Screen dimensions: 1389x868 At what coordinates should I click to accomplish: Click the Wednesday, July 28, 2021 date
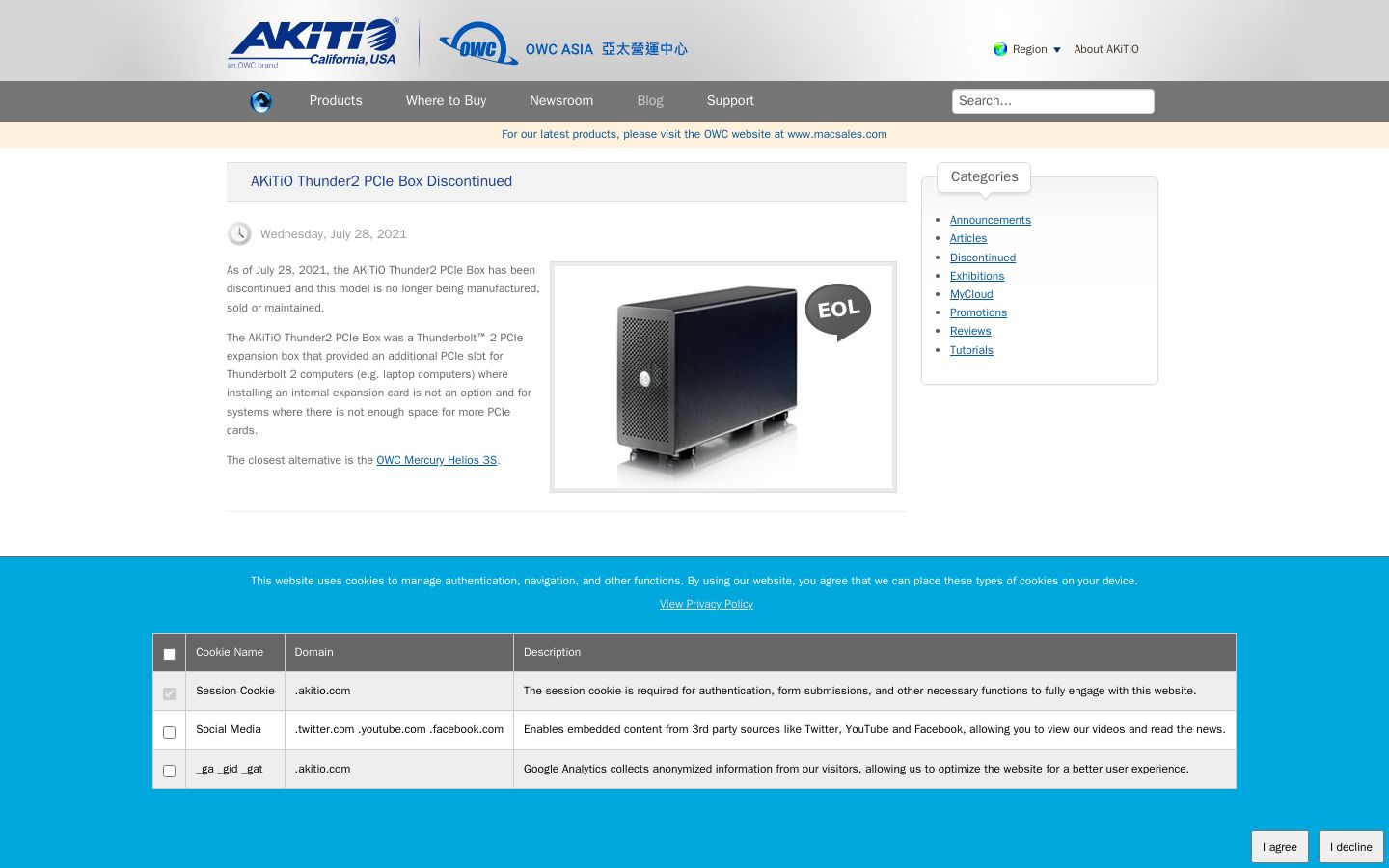coord(333,234)
